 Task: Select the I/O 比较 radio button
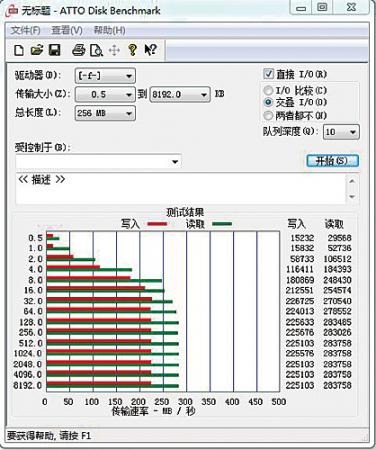268,90
